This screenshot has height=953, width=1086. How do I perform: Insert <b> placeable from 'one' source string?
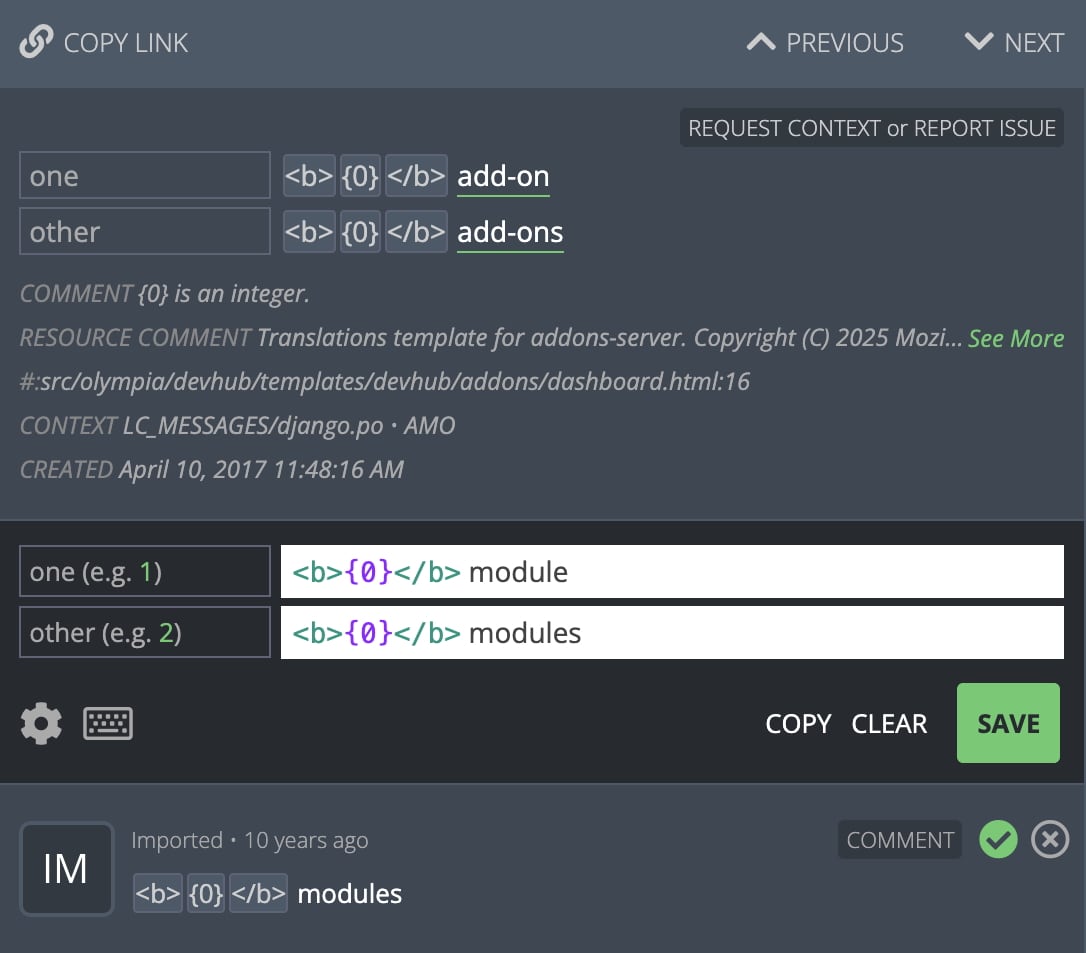pyautogui.click(x=309, y=177)
